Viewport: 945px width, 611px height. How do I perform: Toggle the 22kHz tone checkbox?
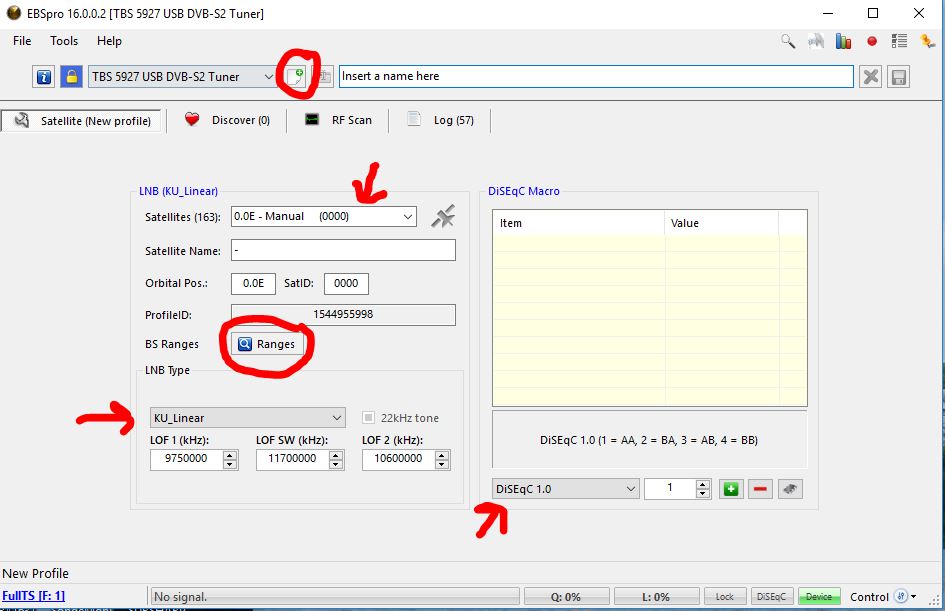click(x=368, y=418)
